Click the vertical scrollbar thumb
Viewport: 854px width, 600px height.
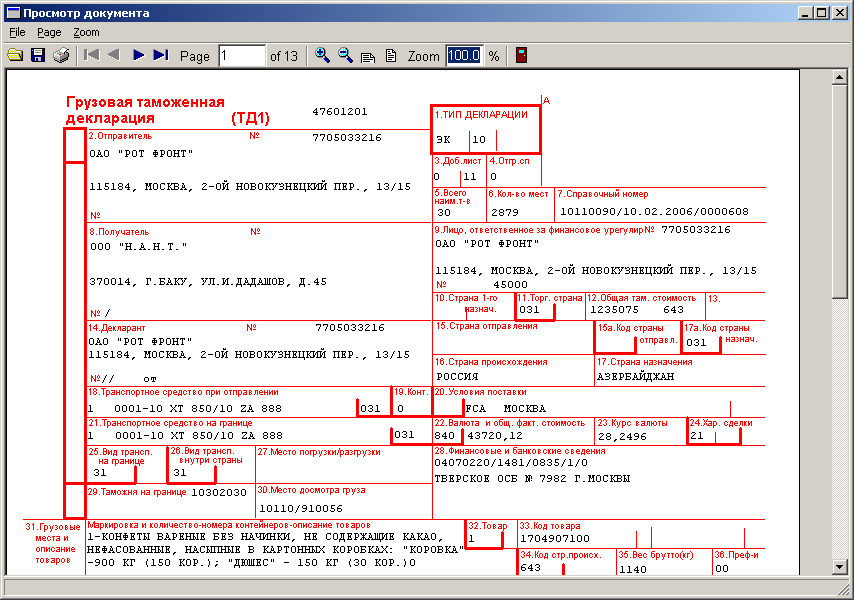[x=839, y=192]
